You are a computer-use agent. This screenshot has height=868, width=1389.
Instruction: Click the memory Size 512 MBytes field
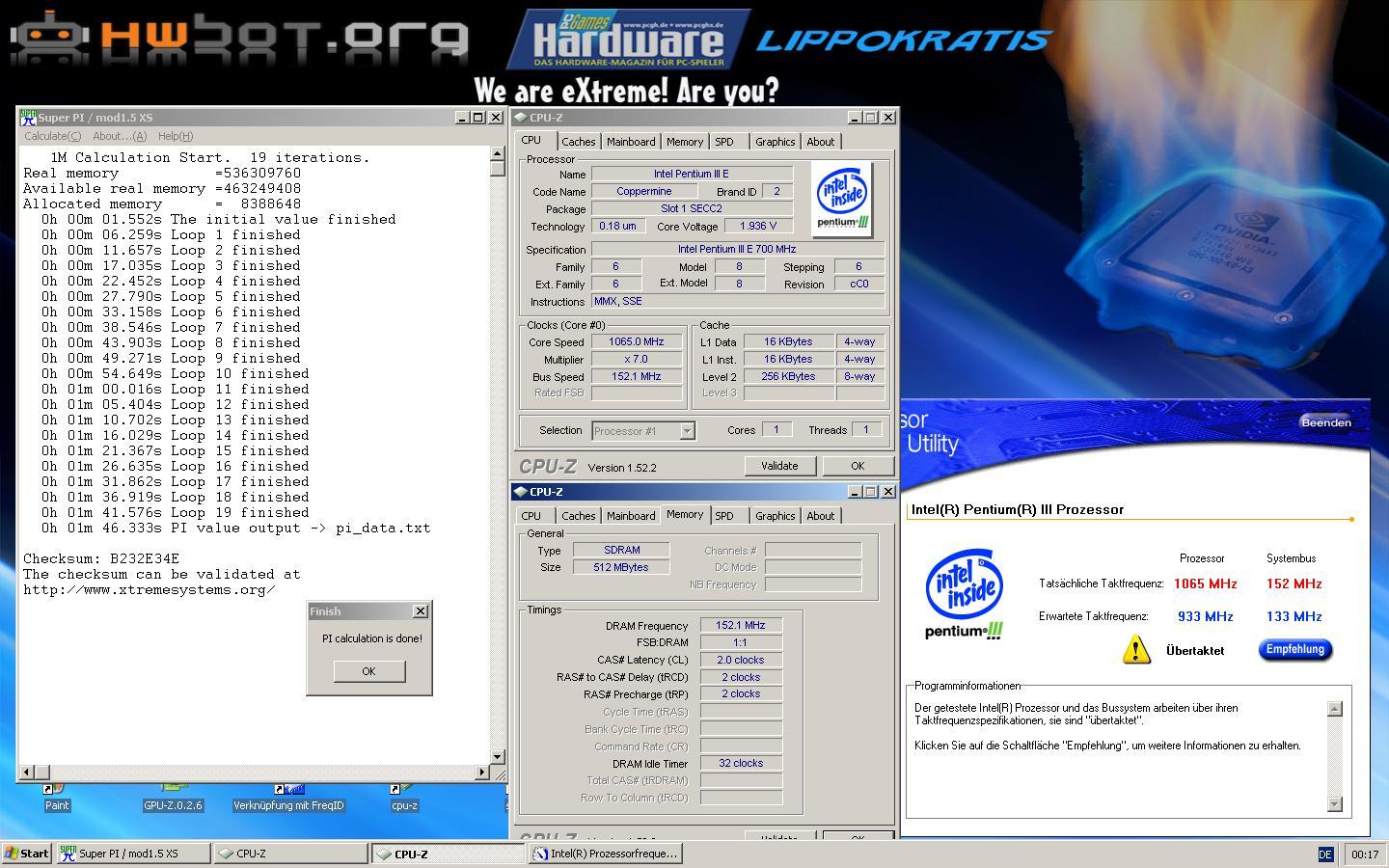(x=621, y=567)
